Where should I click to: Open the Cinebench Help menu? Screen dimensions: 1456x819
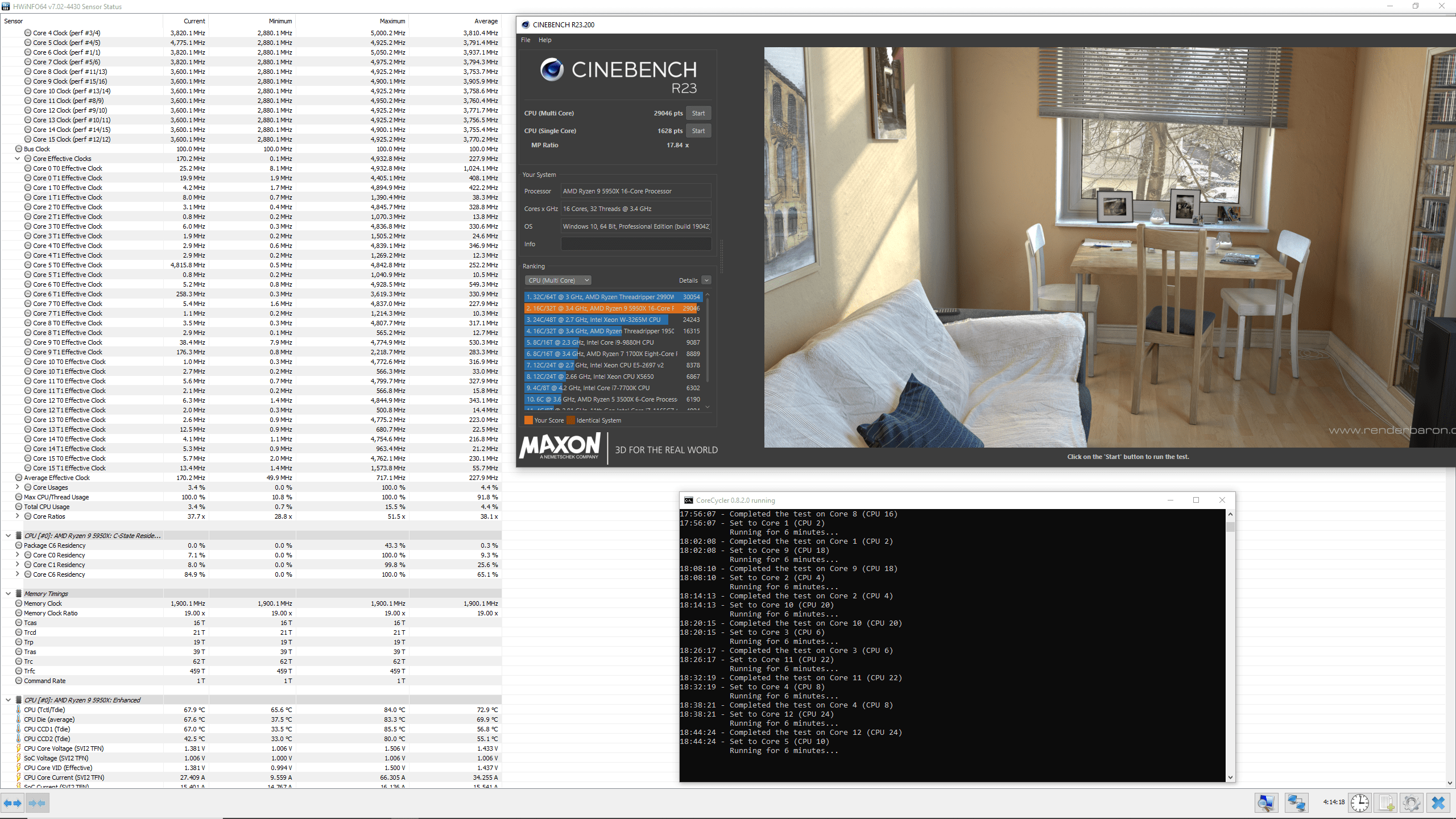click(545, 40)
